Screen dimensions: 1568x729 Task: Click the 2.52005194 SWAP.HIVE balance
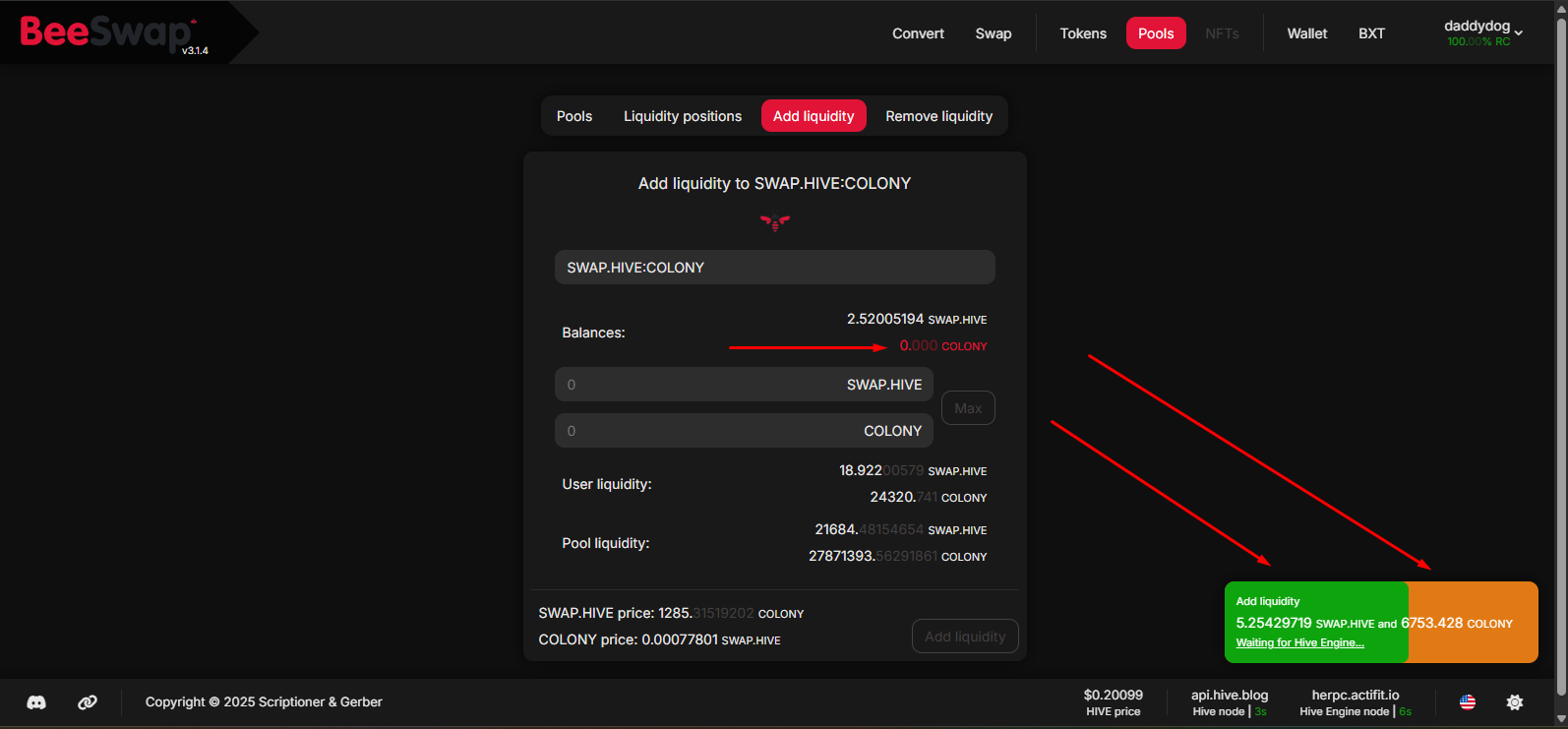(x=917, y=319)
